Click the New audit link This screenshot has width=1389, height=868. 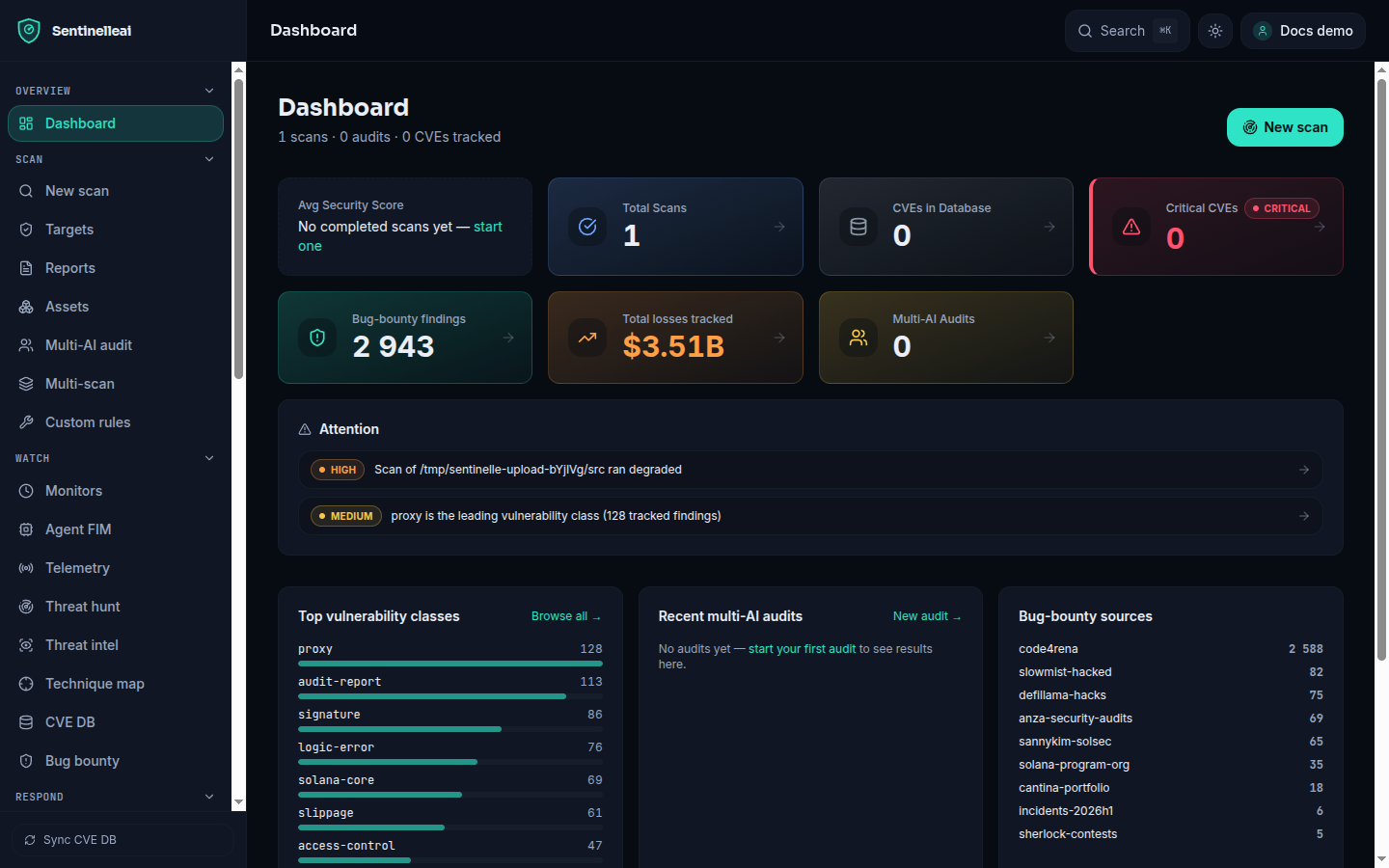click(927, 616)
